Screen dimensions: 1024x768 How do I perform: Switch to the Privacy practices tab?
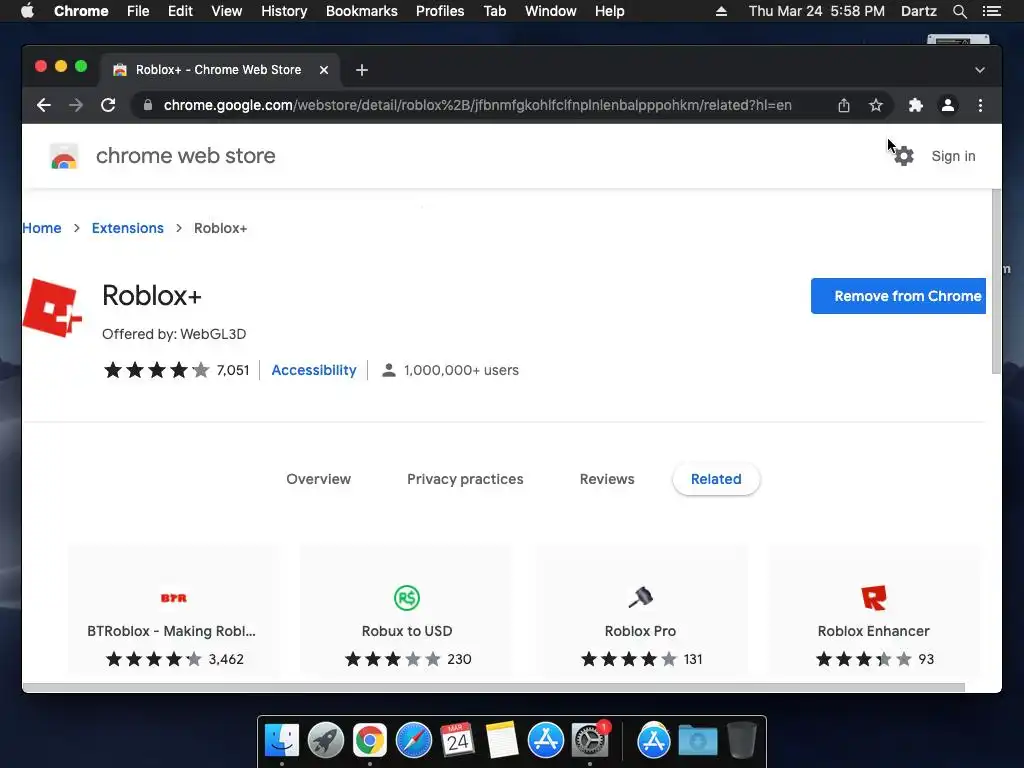(x=465, y=479)
